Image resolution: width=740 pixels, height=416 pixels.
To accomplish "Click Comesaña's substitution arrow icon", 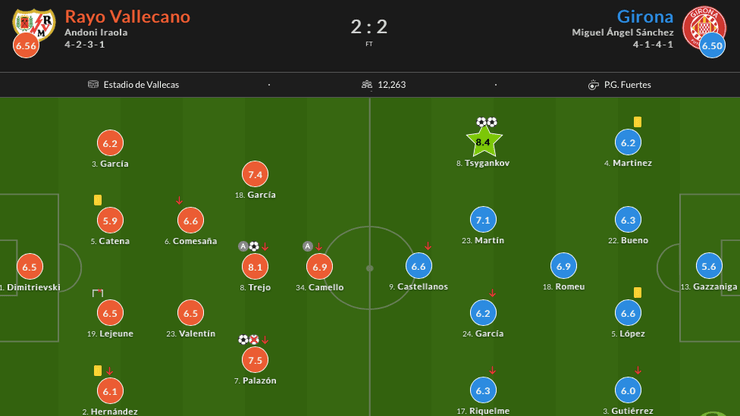I will tap(178, 200).
